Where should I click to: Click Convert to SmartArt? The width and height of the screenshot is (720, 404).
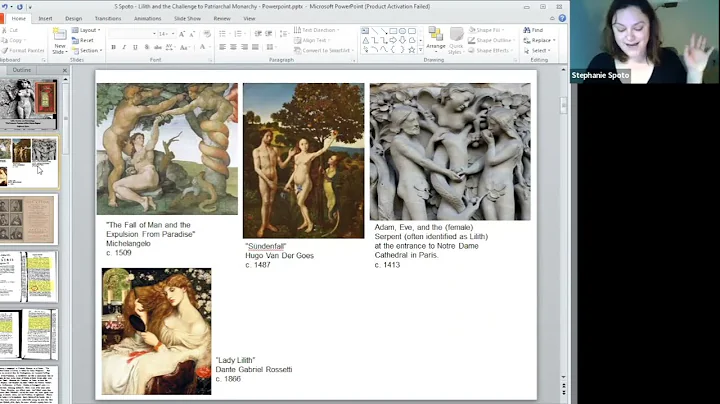[x=324, y=50]
